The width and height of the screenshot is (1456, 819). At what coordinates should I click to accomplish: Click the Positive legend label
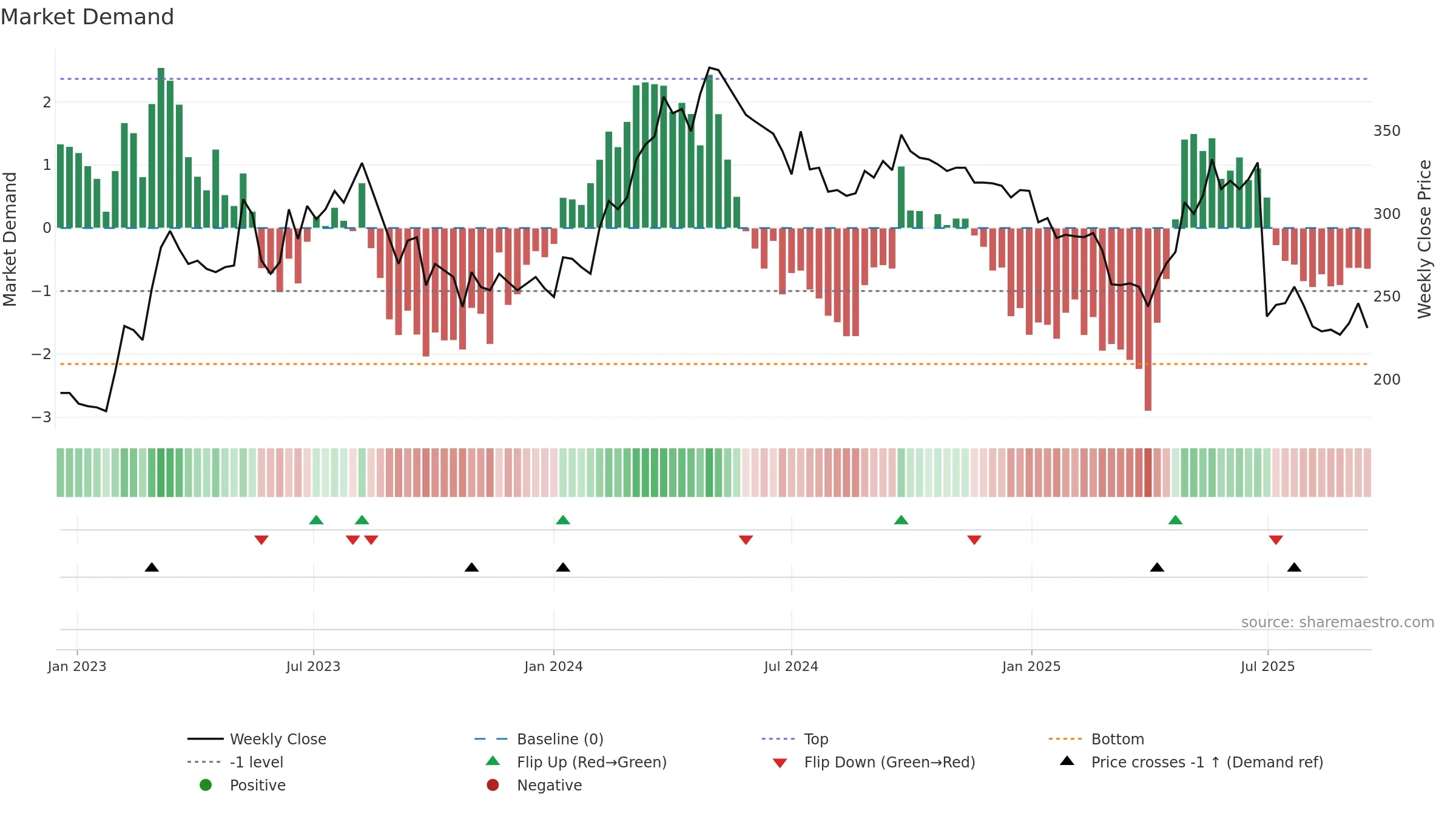click(257, 785)
